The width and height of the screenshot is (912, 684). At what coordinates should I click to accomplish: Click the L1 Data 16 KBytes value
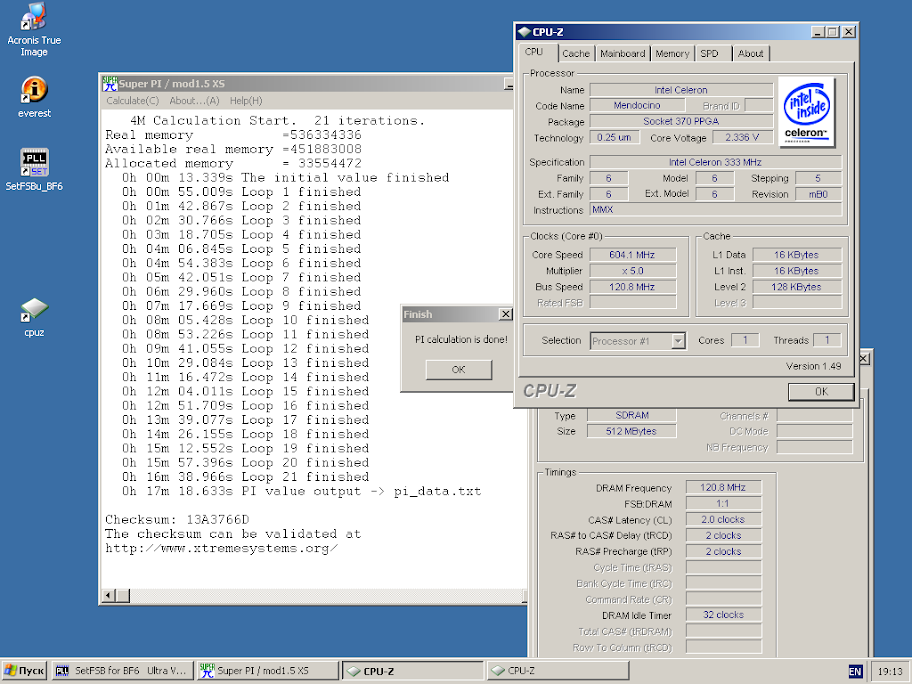[x=796, y=255]
